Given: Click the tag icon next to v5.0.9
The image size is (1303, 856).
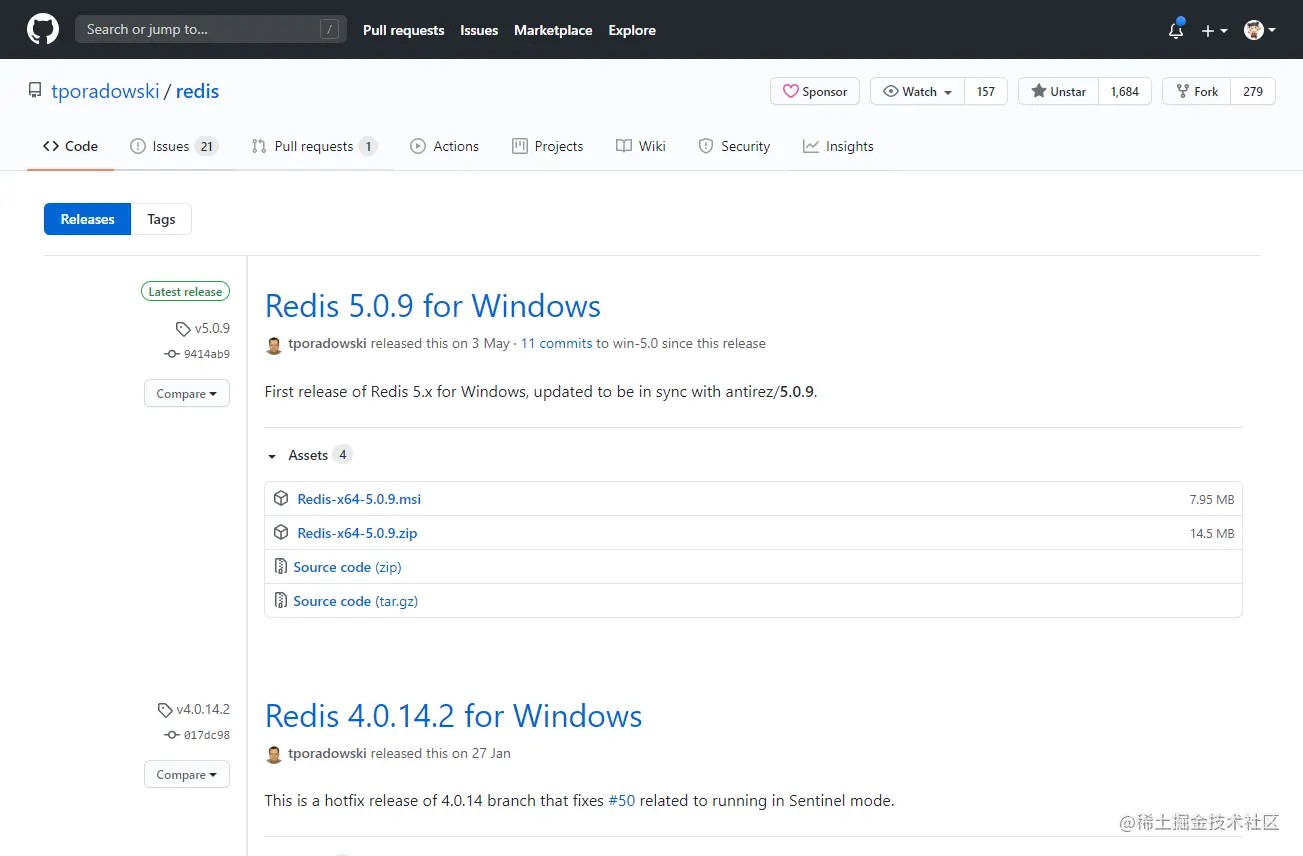Looking at the screenshot, I should tap(183, 329).
